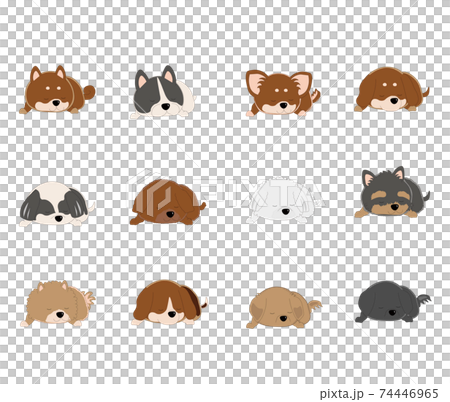Click the image ID number 74446965
The image size is (450, 402).
[409, 394]
